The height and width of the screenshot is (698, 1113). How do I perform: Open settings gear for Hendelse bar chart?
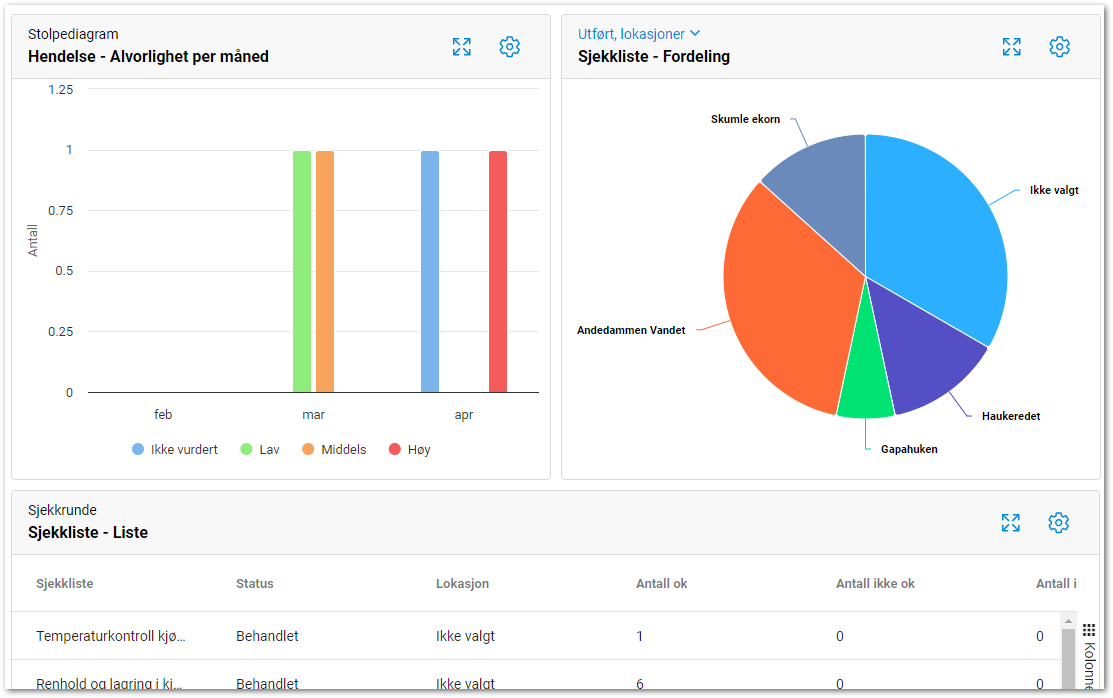[x=509, y=47]
